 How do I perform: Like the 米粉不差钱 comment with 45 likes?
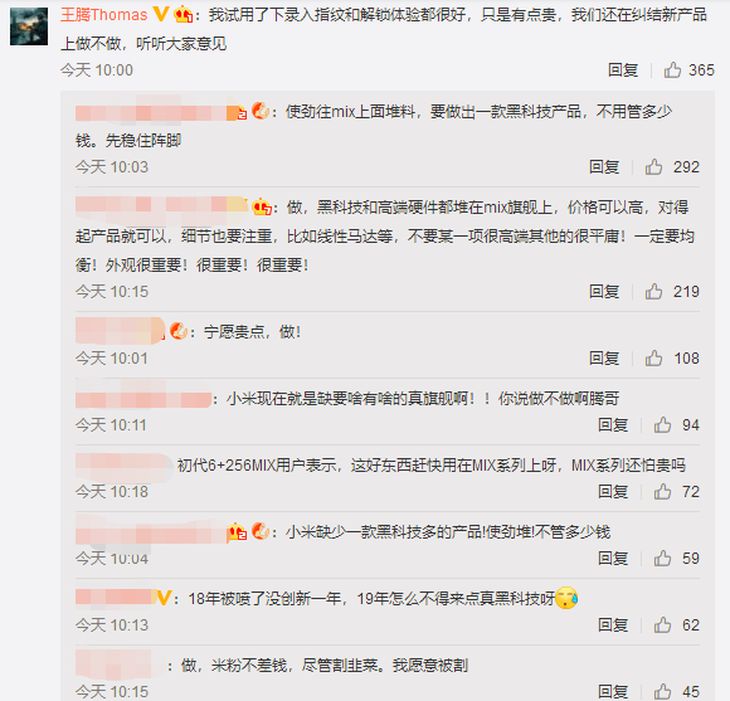[662, 691]
